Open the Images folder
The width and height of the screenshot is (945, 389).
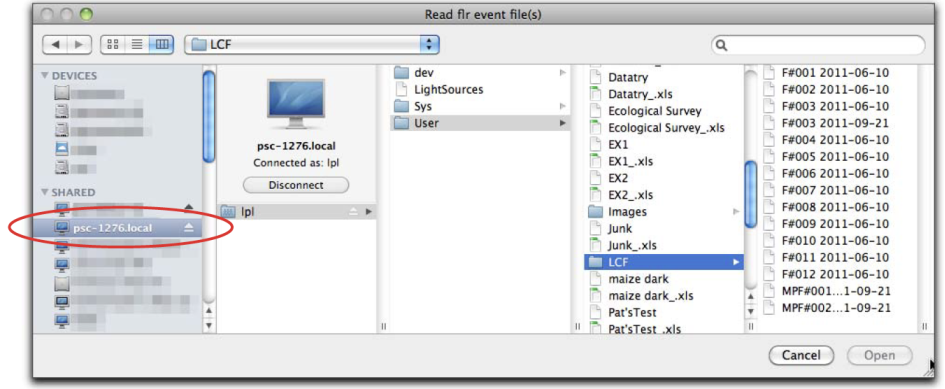pos(664,212)
